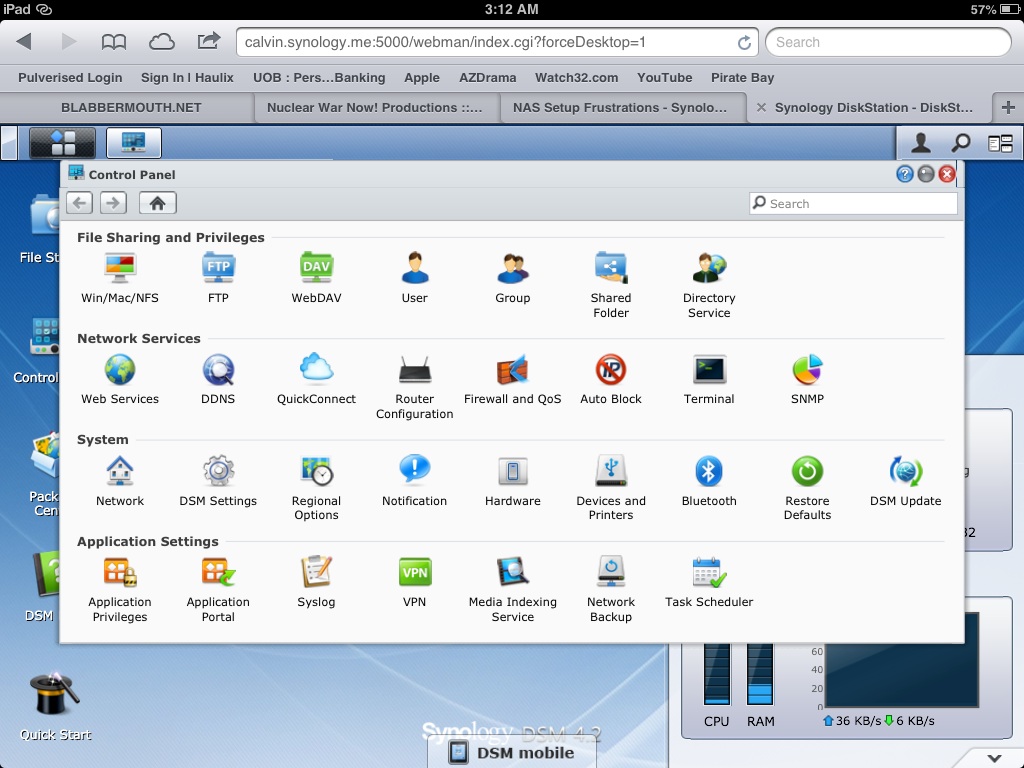Viewport: 1024px width, 768px height.
Task: Open DSM search magnifier
Action: point(960,142)
